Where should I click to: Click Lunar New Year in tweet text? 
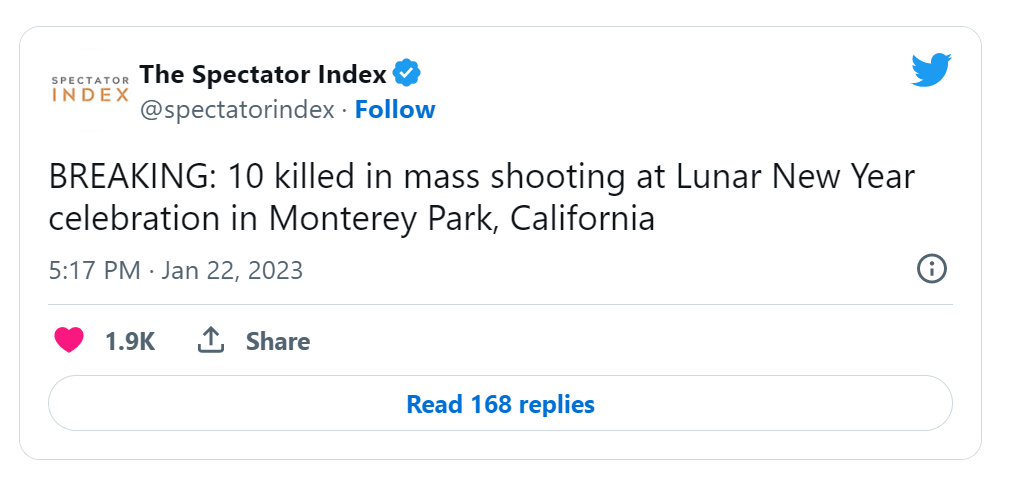(x=796, y=178)
